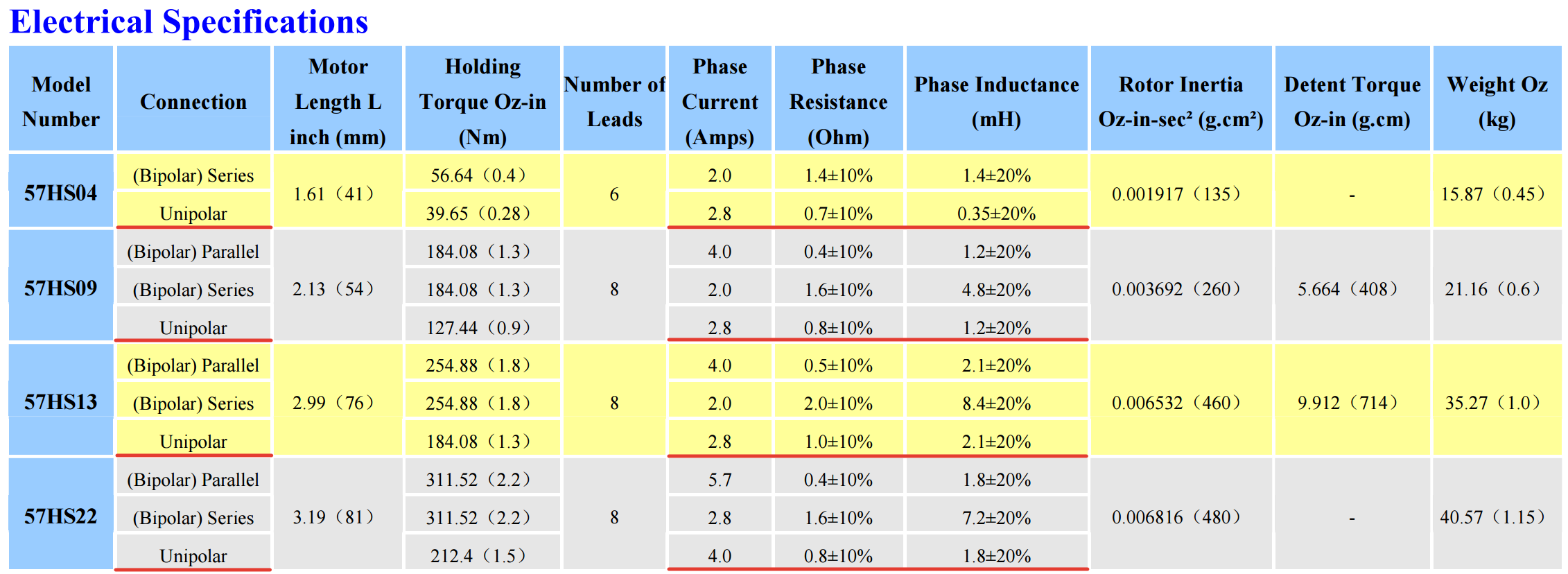Click the 0.35±20% inductance value
The height and width of the screenshot is (574, 1568).
pyautogui.click(x=996, y=214)
